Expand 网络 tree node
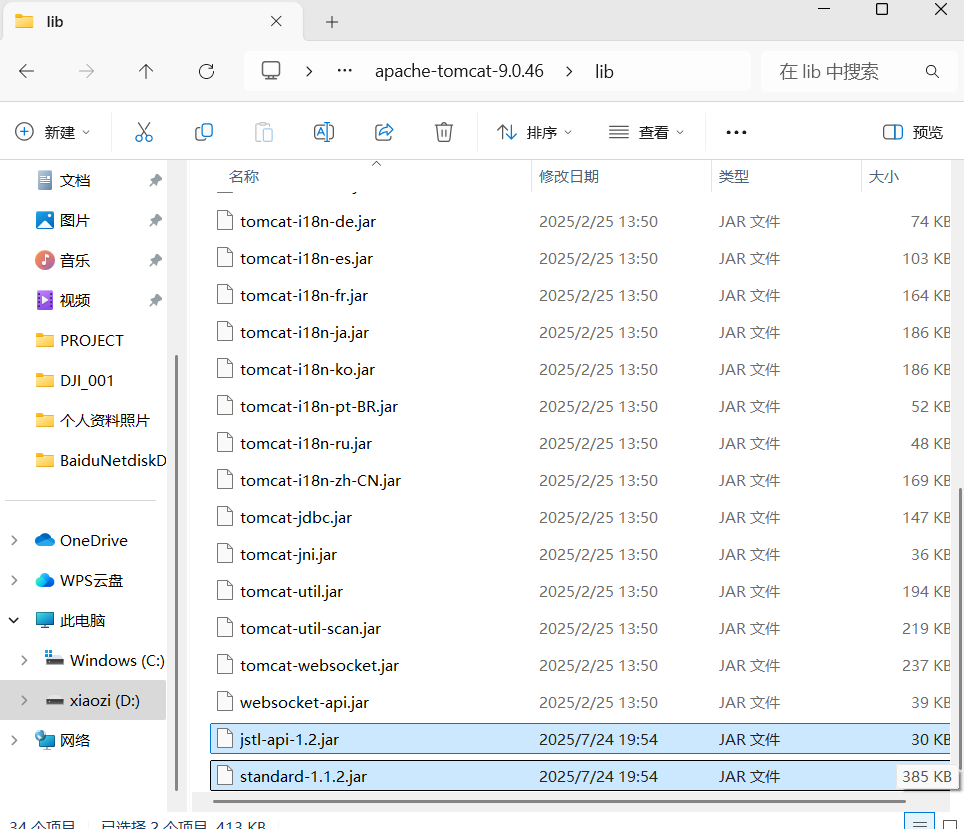 tap(15, 740)
